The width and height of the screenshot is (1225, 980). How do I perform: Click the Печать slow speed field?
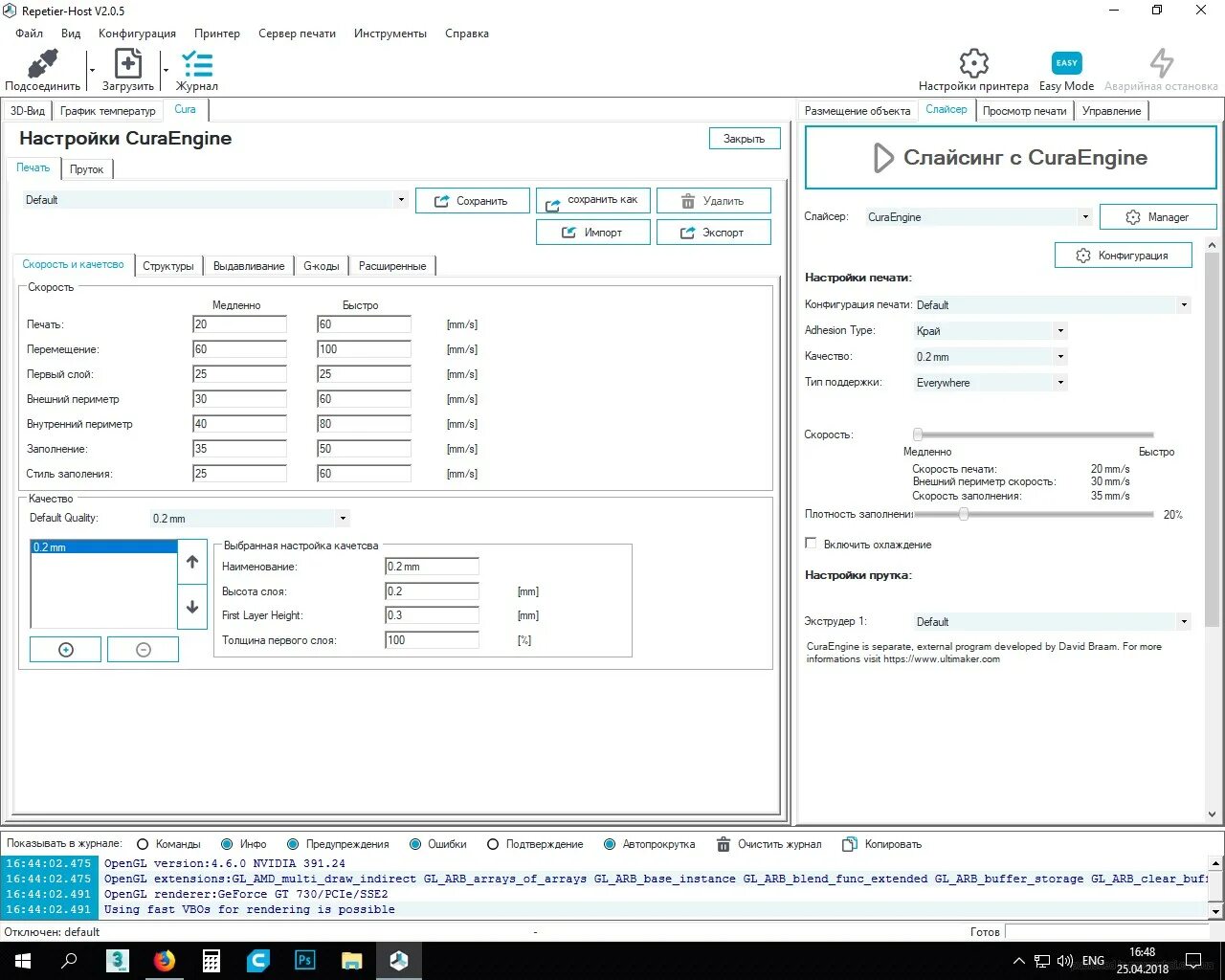[x=239, y=324]
